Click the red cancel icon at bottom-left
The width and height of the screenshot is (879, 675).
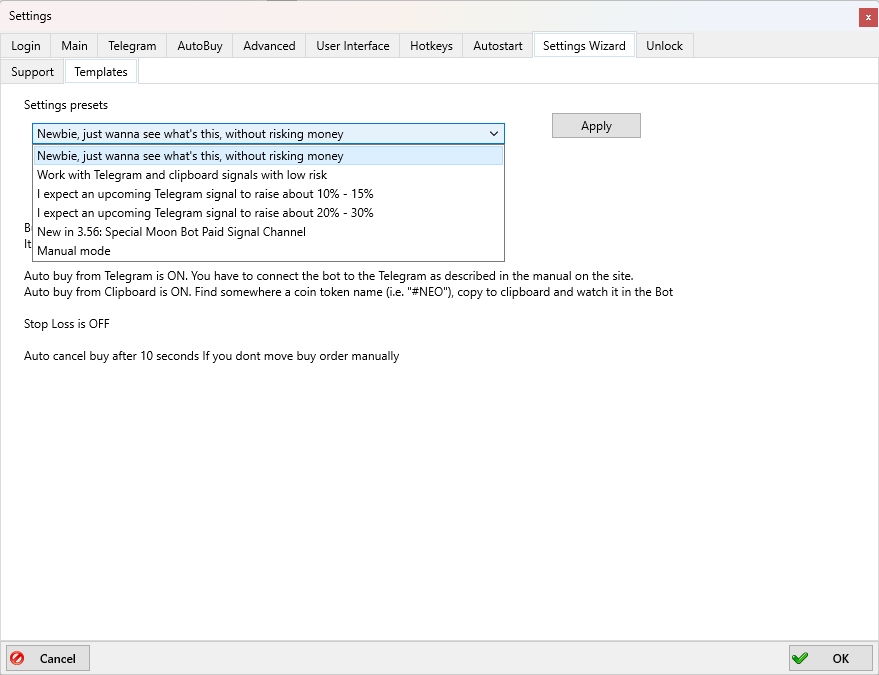[17, 658]
